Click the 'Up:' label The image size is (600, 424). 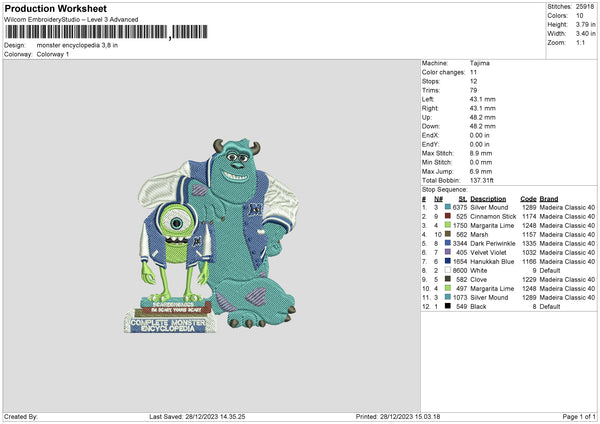point(427,117)
